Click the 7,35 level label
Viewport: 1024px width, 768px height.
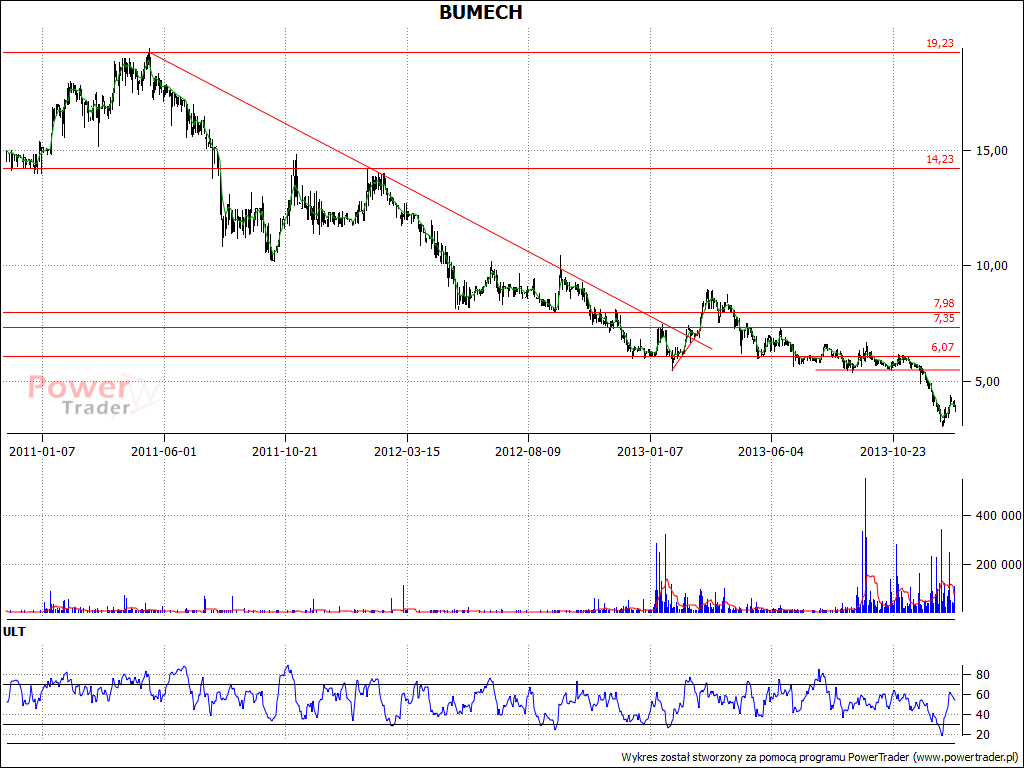point(944,319)
